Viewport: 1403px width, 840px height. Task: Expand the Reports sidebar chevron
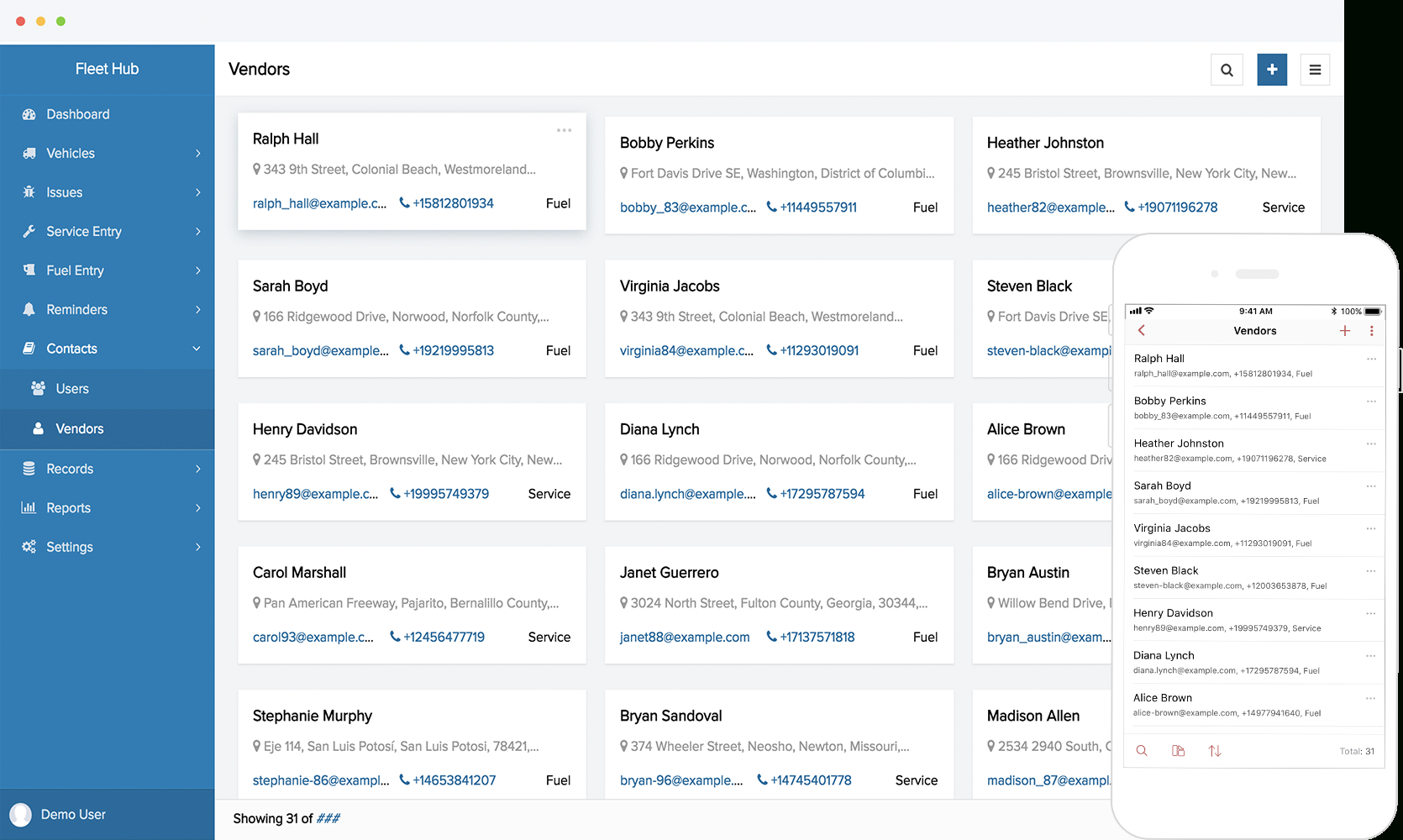click(x=197, y=508)
